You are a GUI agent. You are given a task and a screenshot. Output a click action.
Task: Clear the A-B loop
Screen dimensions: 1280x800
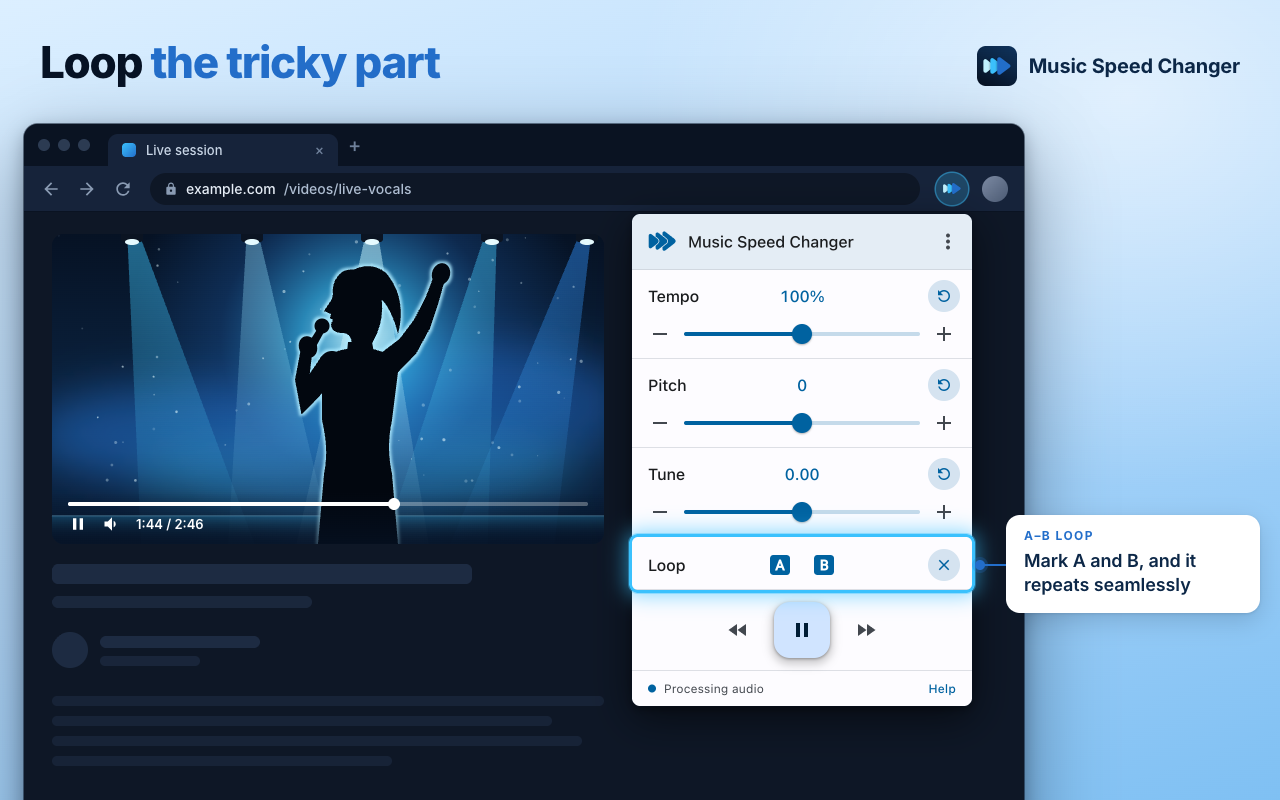[944, 565]
